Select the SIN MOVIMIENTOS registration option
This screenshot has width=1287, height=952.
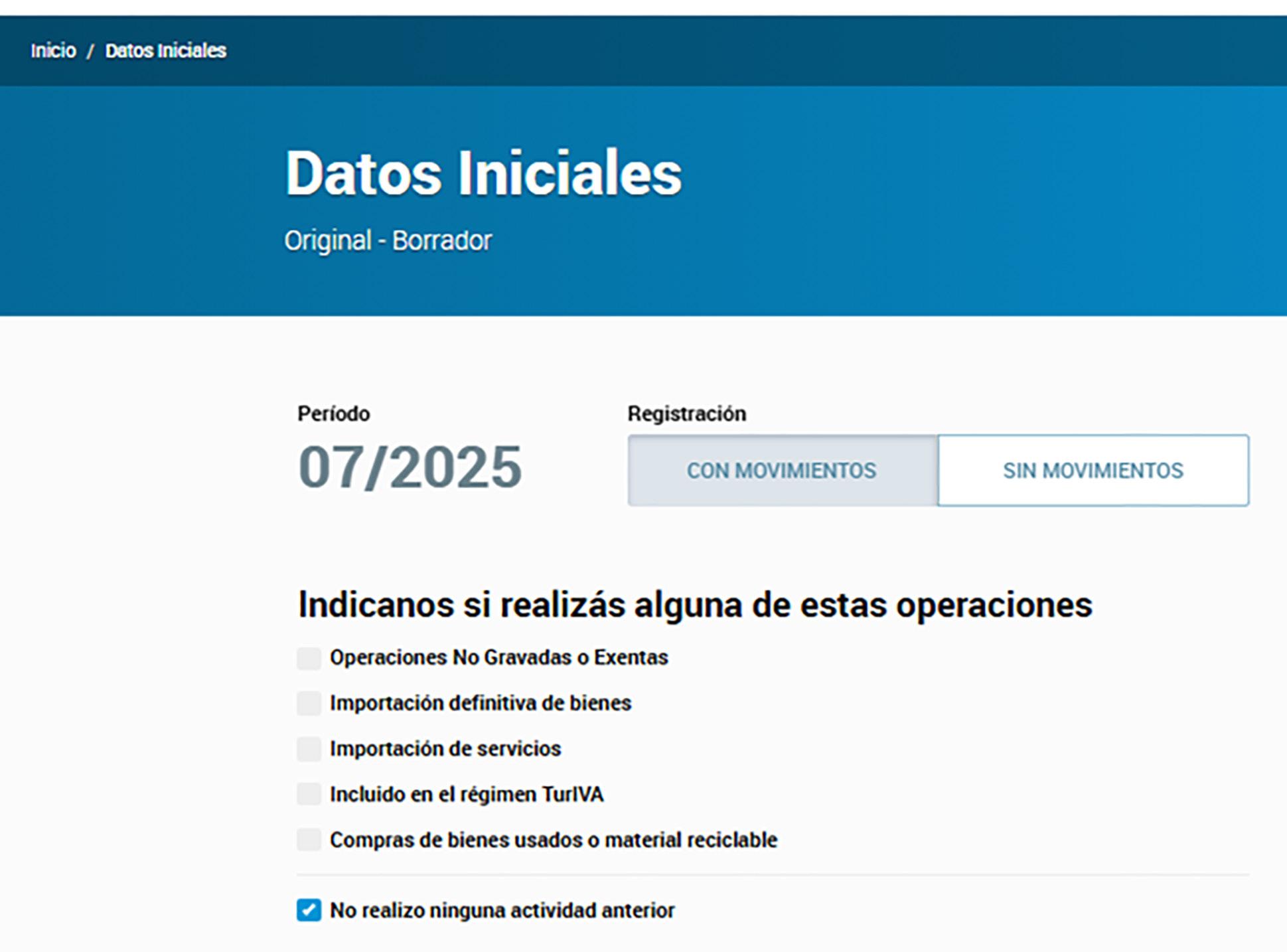point(1093,471)
